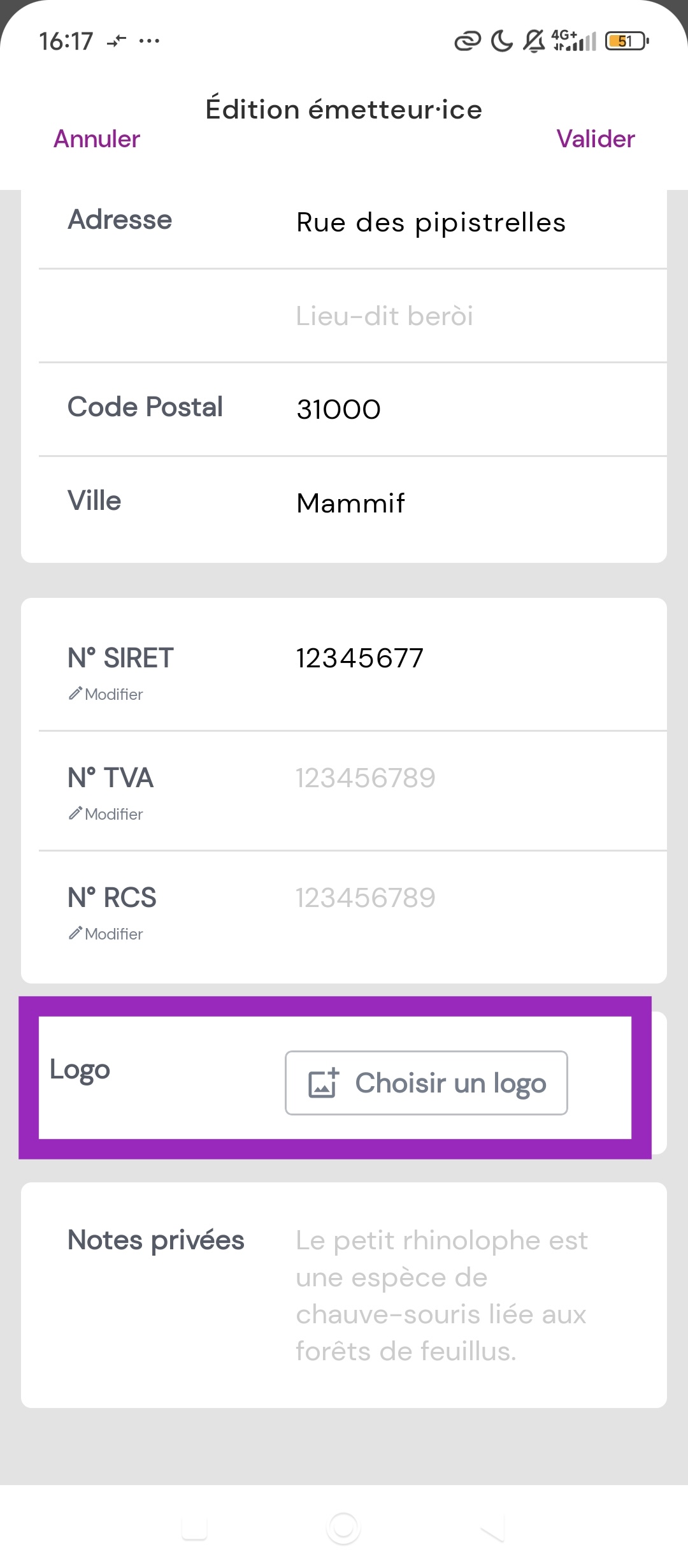Click Modifier link under N° RCS
This screenshot has height=1568, width=688.
[x=114, y=934]
